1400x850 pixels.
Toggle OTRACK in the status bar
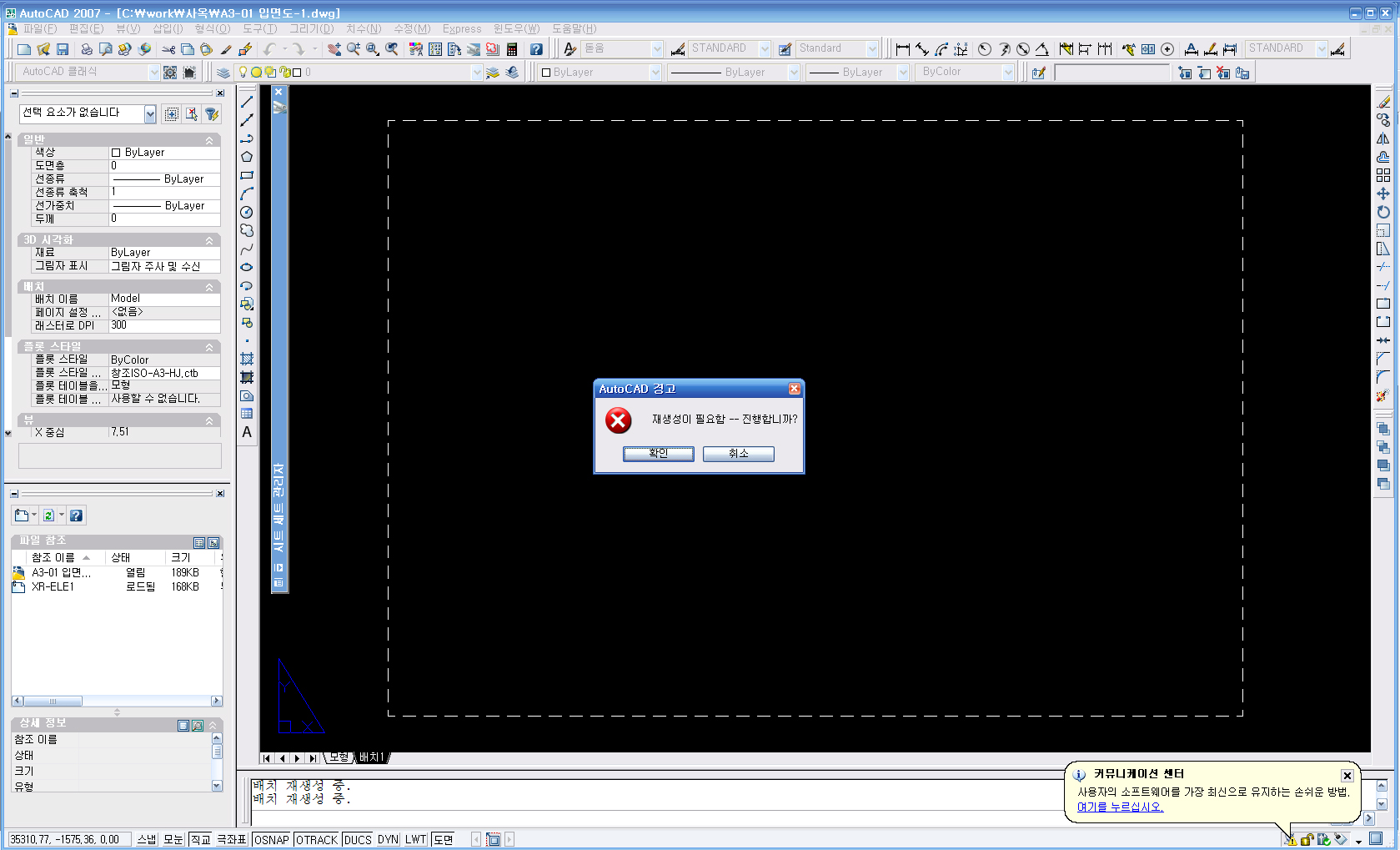click(317, 839)
